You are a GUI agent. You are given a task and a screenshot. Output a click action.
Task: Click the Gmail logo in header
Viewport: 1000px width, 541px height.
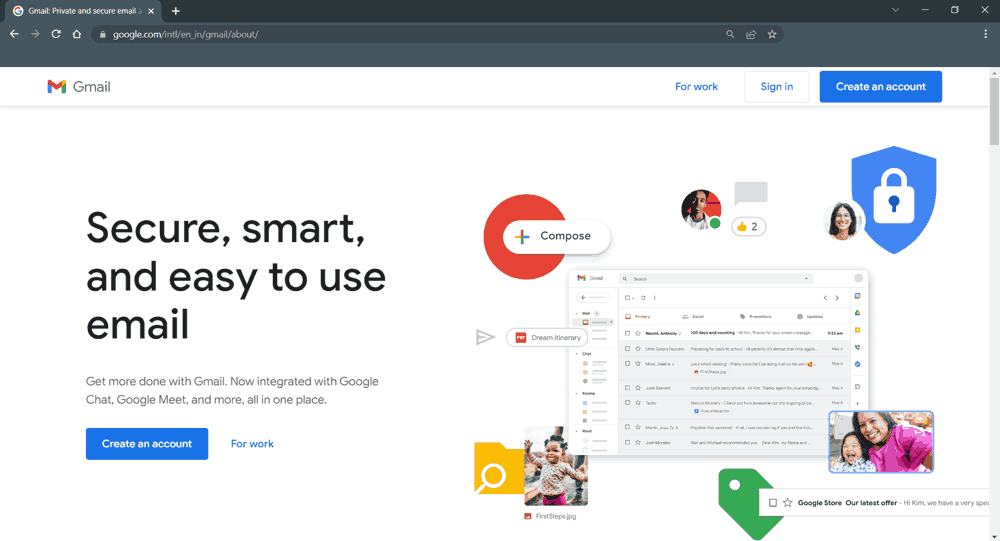click(79, 87)
